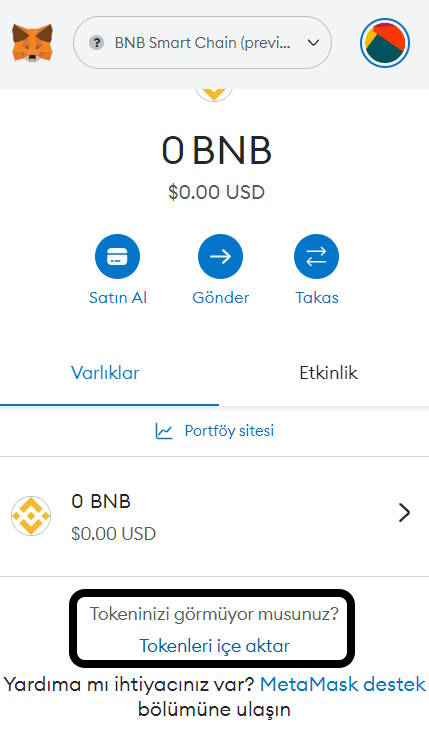Click the partially hidden BNB icon above balance

214,95
